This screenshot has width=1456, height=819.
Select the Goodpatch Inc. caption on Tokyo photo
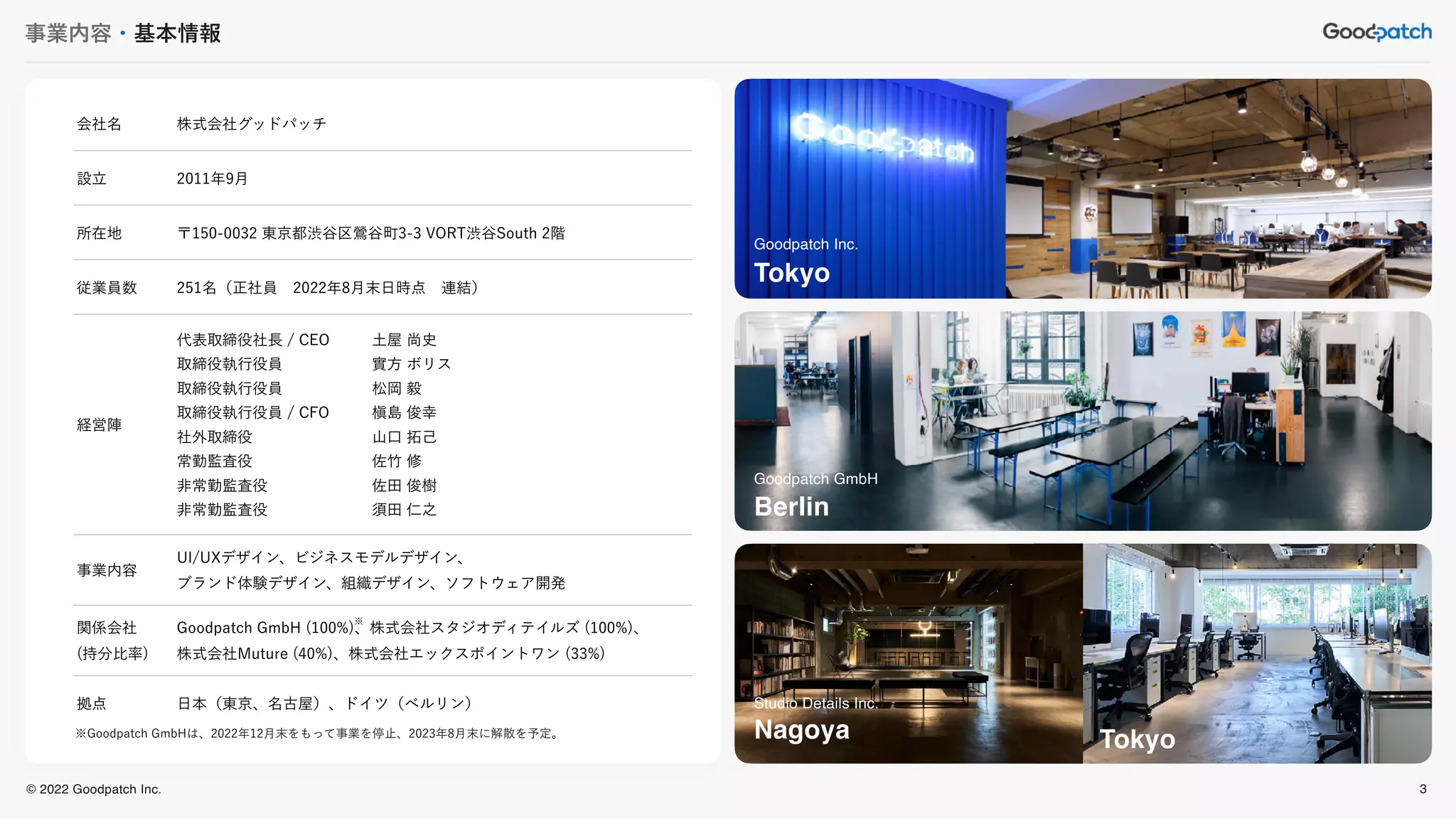pos(806,244)
